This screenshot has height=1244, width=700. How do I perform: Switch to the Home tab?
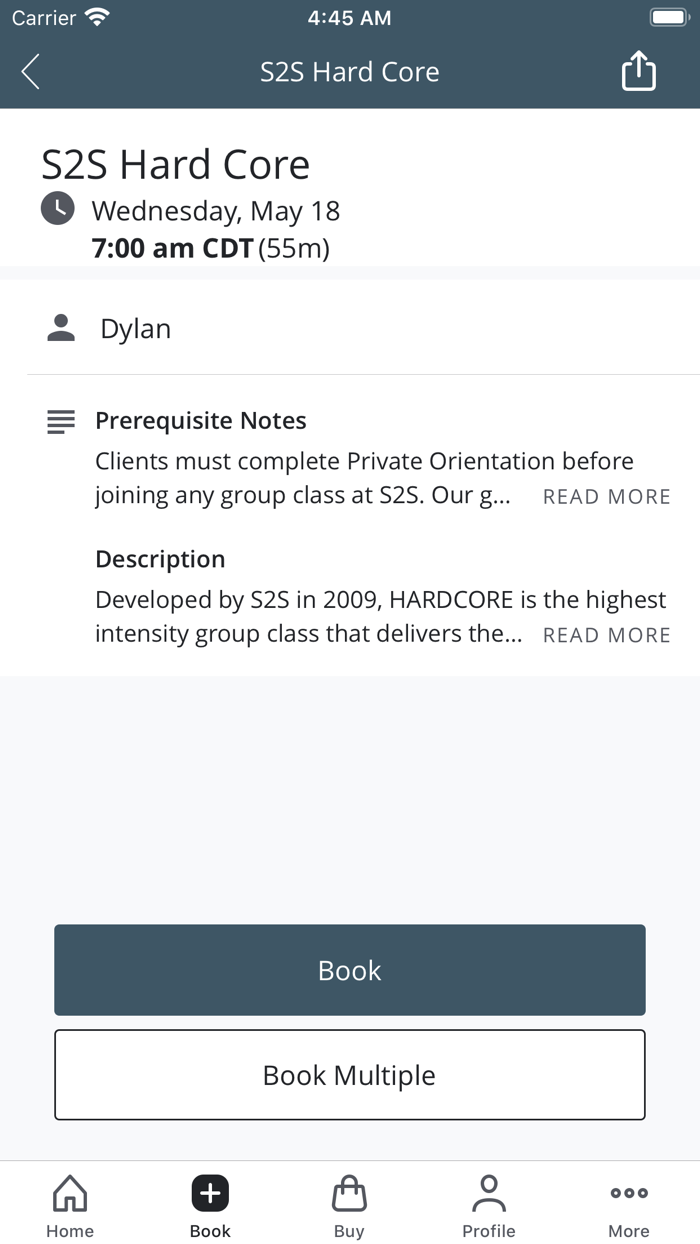(x=69, y=1205)
